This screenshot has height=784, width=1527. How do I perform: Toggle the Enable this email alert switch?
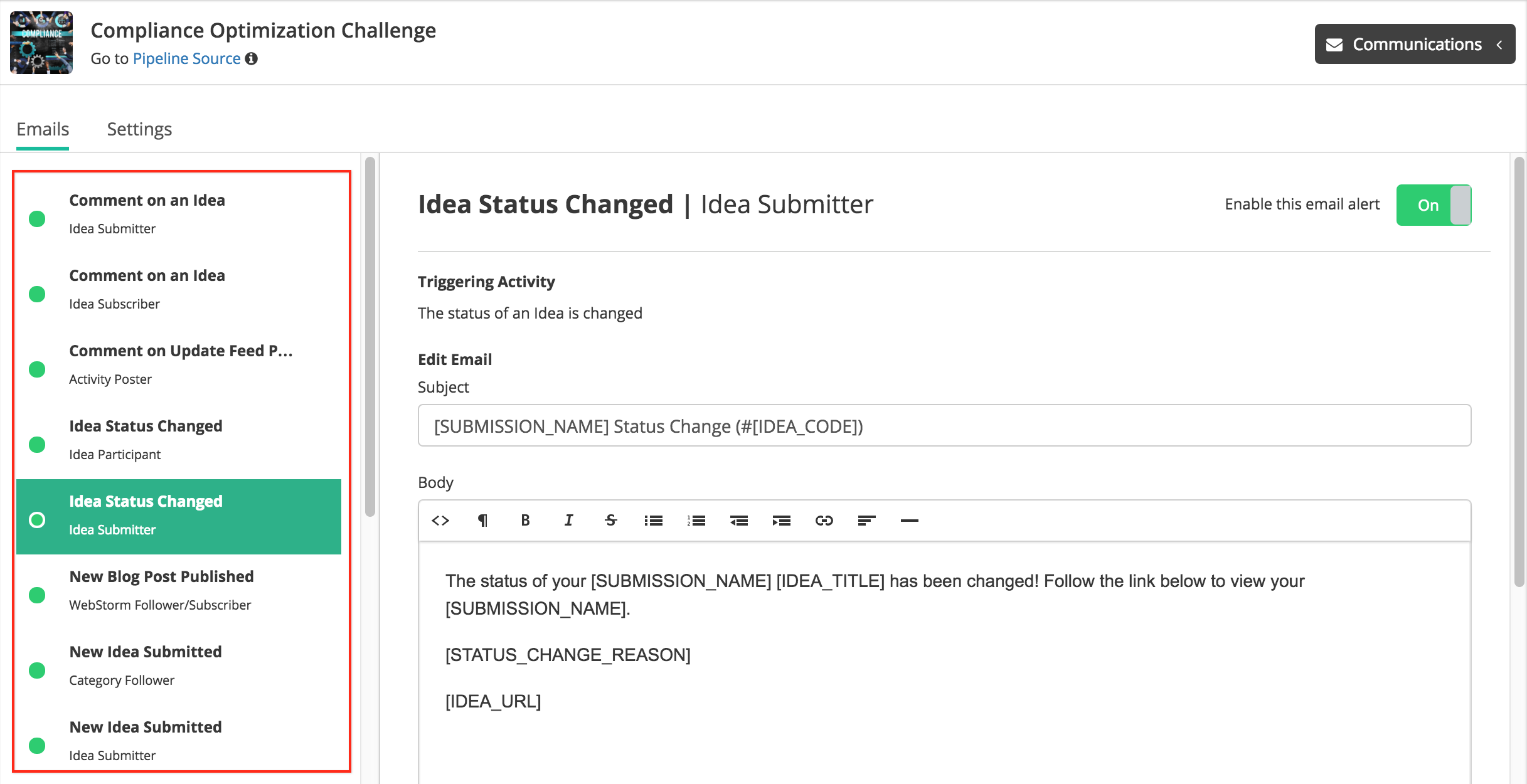[x=1434, y=205]
